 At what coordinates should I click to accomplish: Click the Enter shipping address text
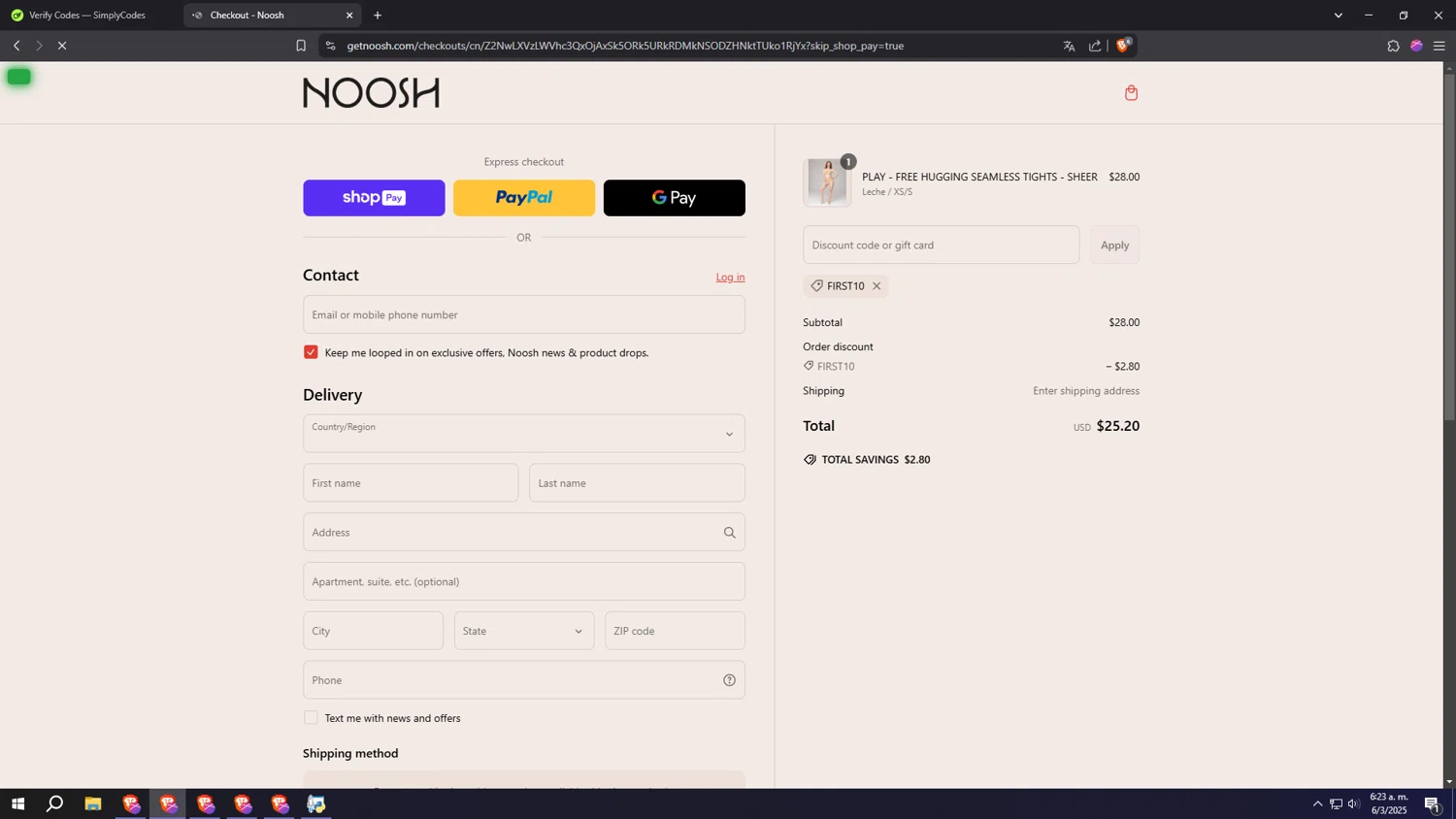tap(1086, 391)
